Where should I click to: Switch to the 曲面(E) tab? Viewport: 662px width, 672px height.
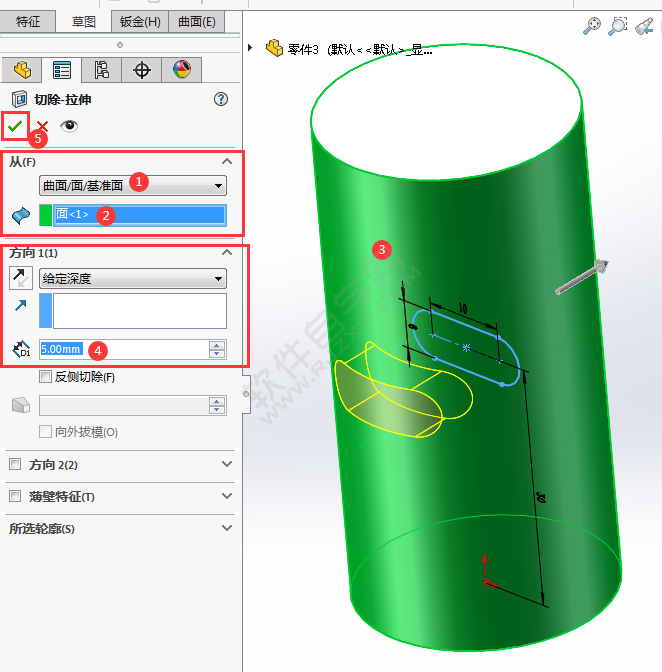coord(197,21)
